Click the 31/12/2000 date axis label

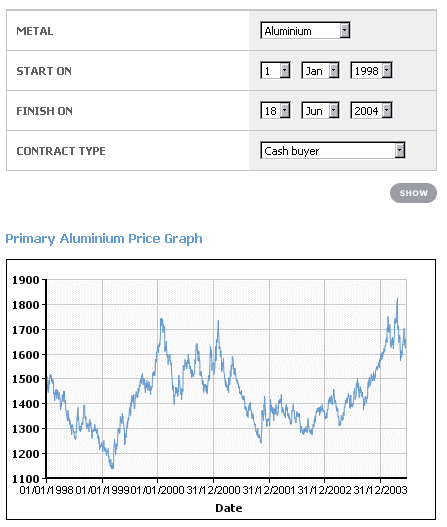(213, 490)
